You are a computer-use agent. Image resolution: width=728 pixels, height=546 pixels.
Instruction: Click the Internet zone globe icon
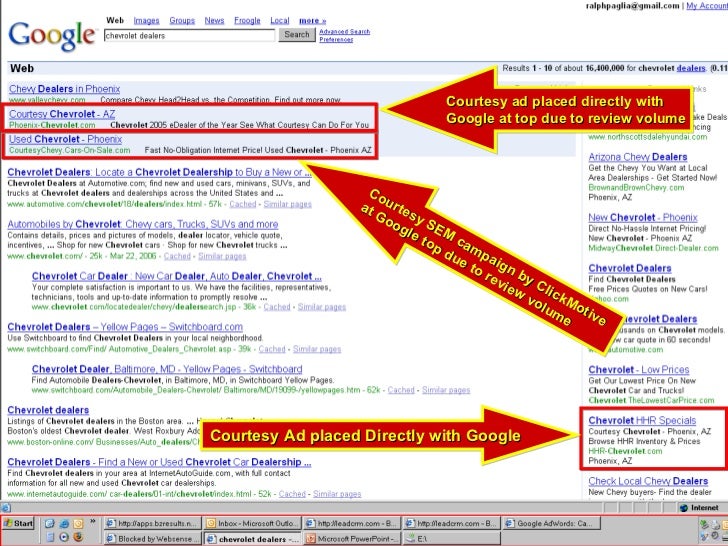(x=683, y=508)
